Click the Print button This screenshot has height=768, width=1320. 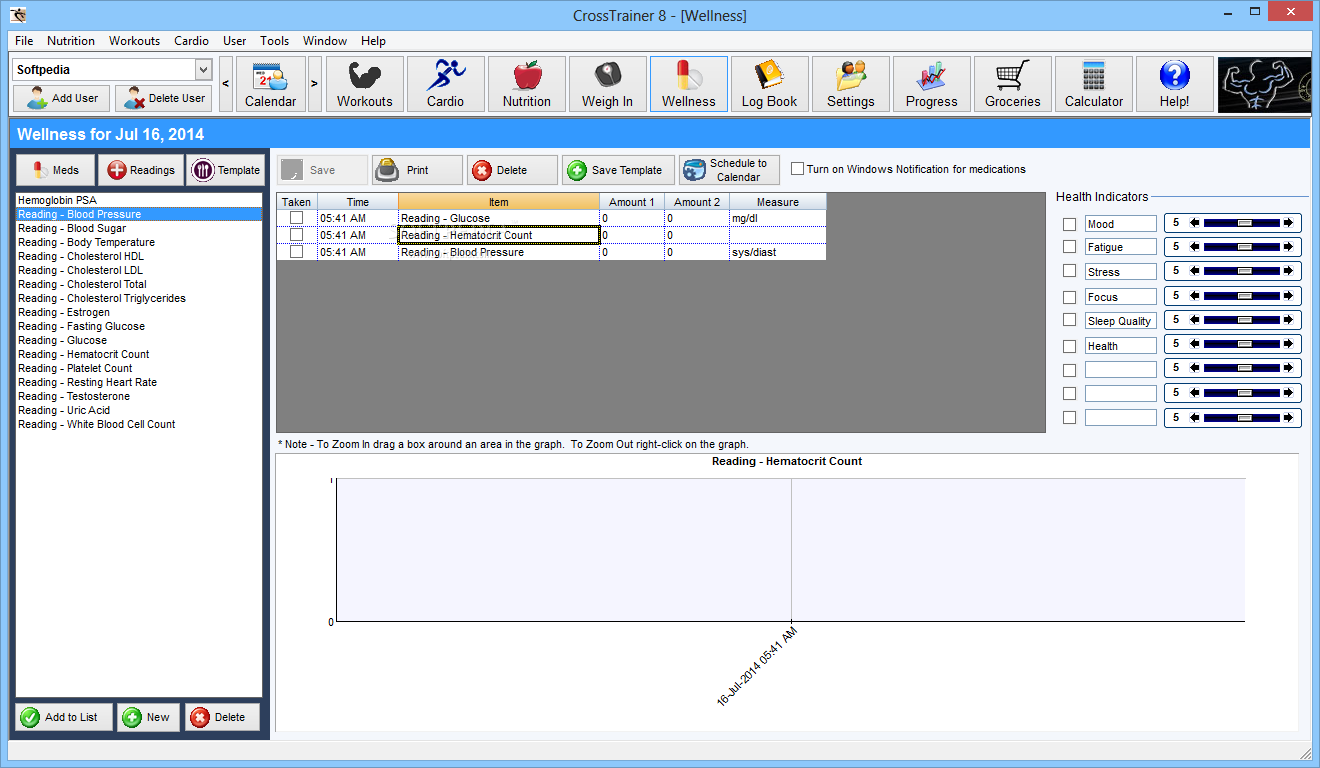[x=417, y=170]
